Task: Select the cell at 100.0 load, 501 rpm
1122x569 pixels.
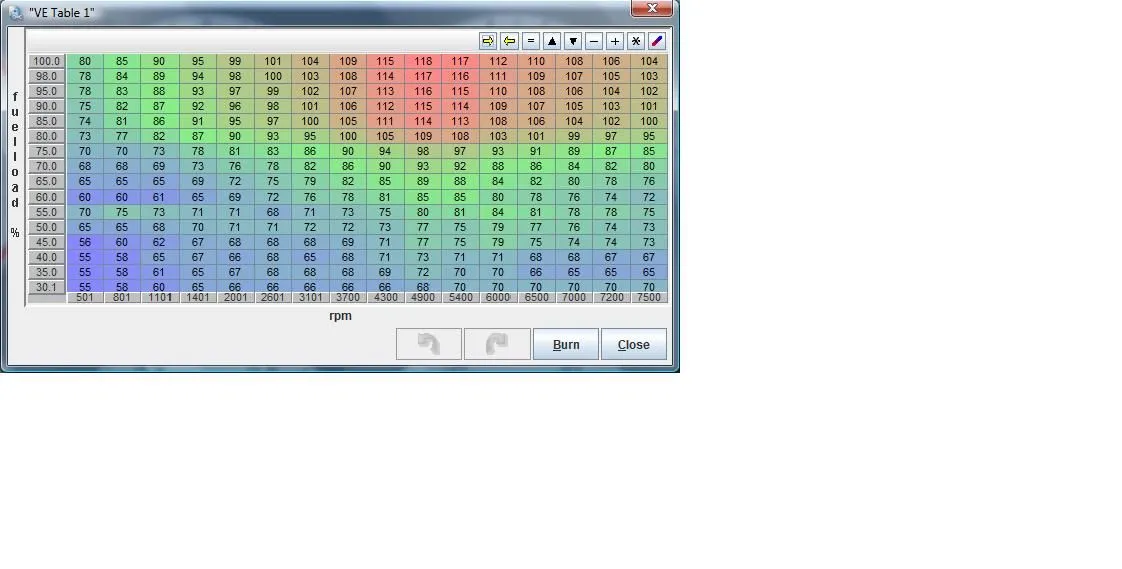Action: click(x=85, y=61)
